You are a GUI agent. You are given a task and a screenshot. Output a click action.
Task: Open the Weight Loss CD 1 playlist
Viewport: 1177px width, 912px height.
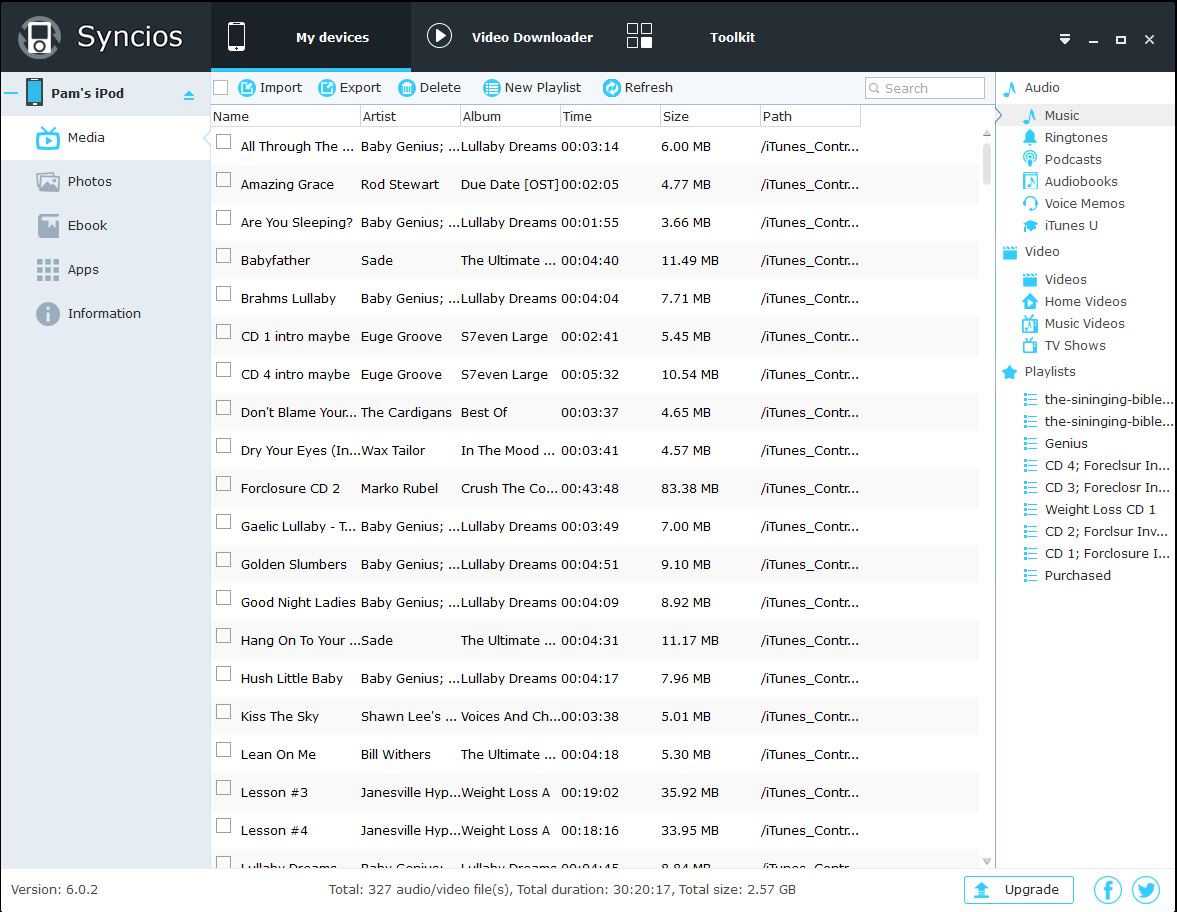click(1100, 510)
